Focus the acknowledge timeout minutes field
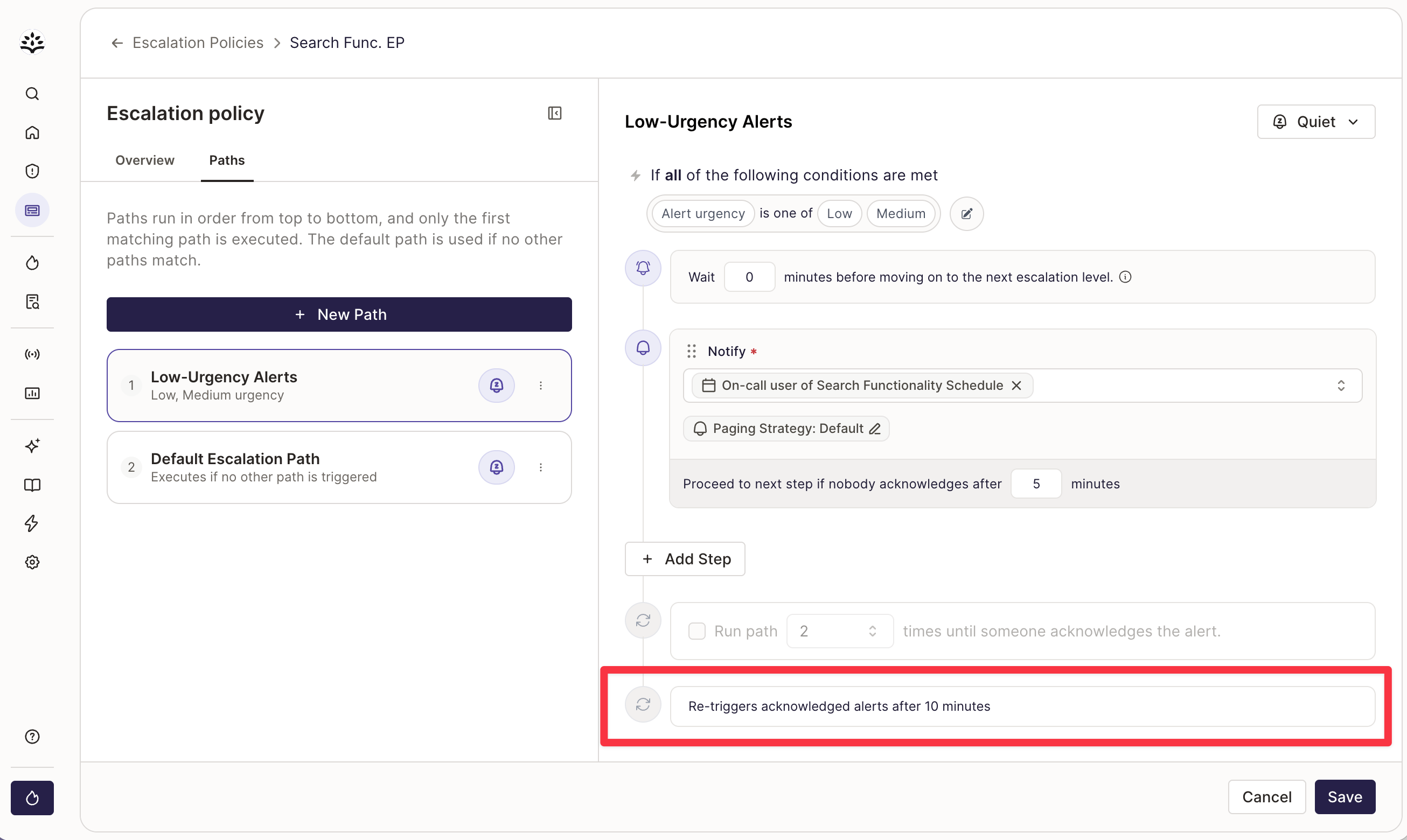Image resolution: width=1407 pixels, height=840 pixels. pyautogui.click(x=1036, y=484)
